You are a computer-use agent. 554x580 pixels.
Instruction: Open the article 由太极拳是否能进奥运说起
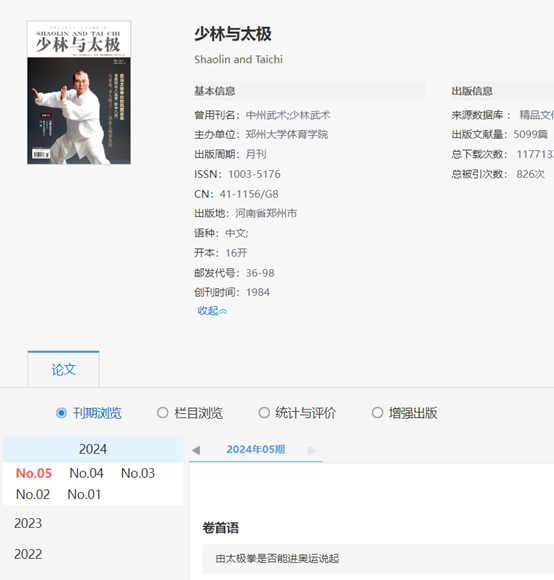point(277,559)
